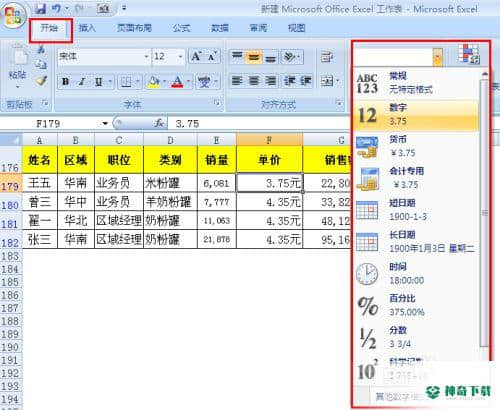
Task: Click the number format list scrollbar
Action: click(x=484, y=213)
